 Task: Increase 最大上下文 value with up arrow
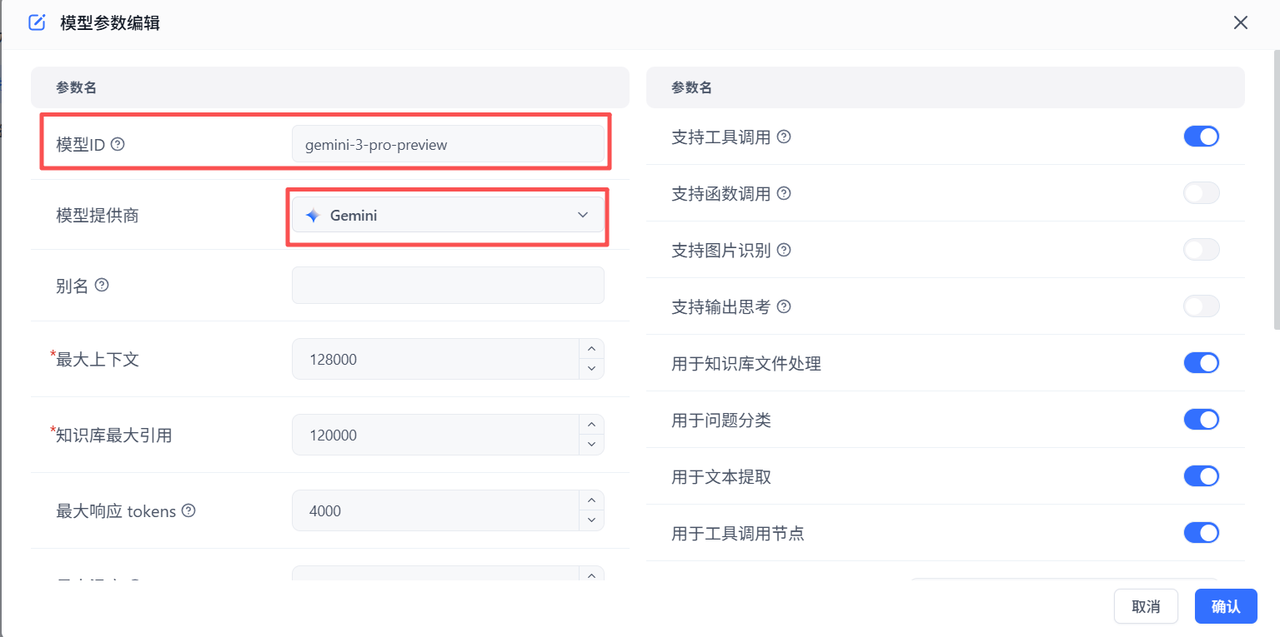(591, 349)
